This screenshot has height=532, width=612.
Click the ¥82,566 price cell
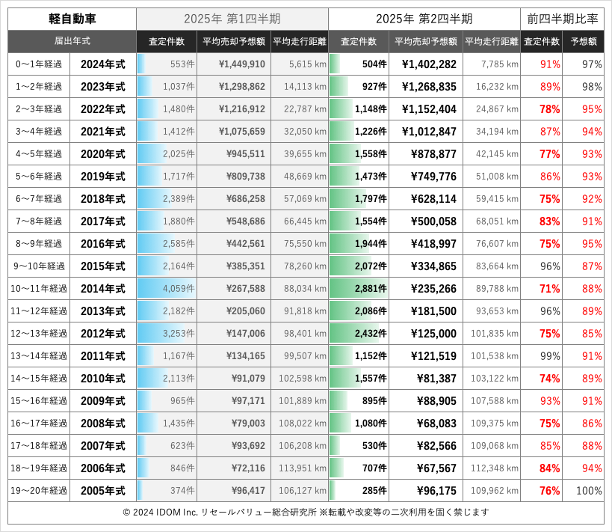pos(426,446)
